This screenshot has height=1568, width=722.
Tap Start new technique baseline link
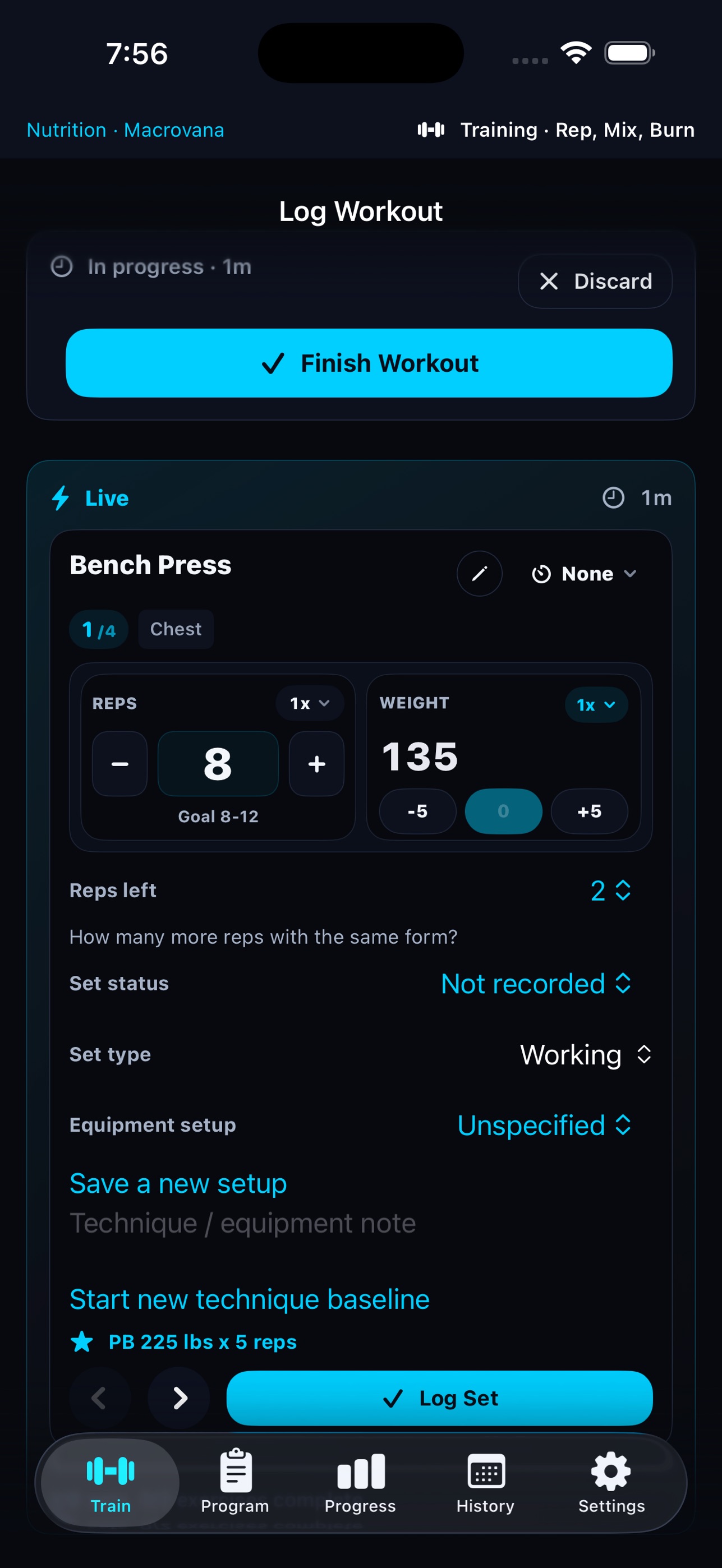click(250, 1299)
